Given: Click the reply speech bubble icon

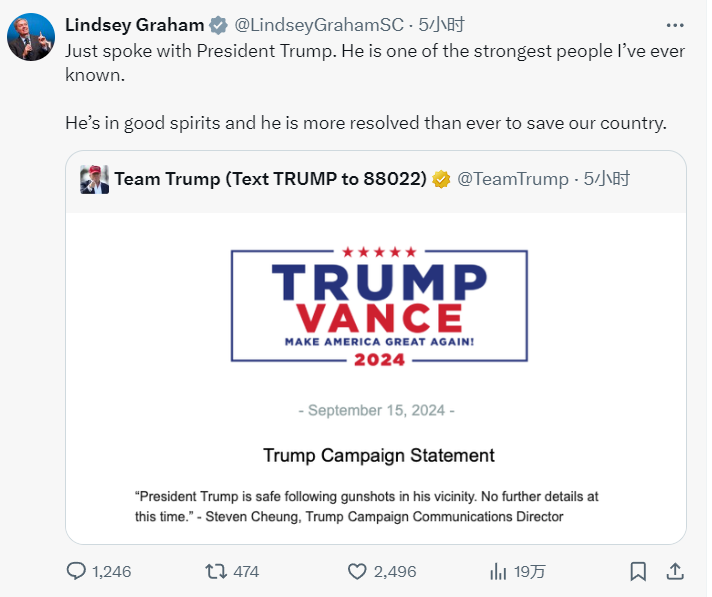Looking at the screenshot, I should [x=76, y=571].
